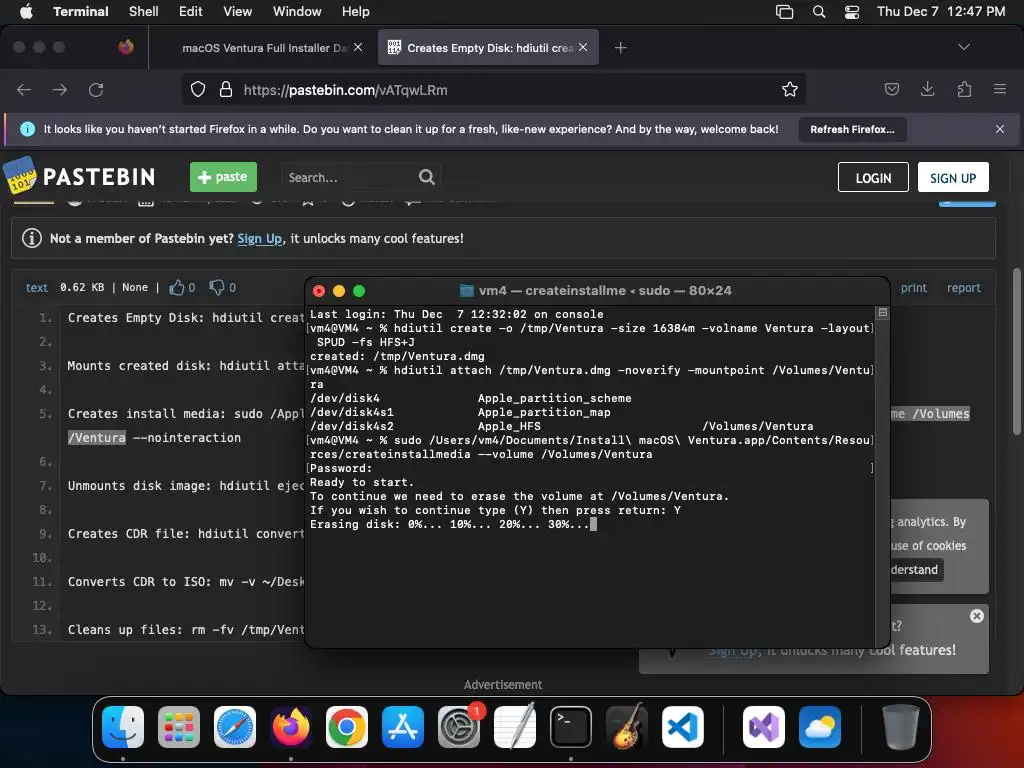Switch to macOS Ventura Full Installer tab
Image resolution: width=1024 pixels, height=768 pixels.
(264, 48)
